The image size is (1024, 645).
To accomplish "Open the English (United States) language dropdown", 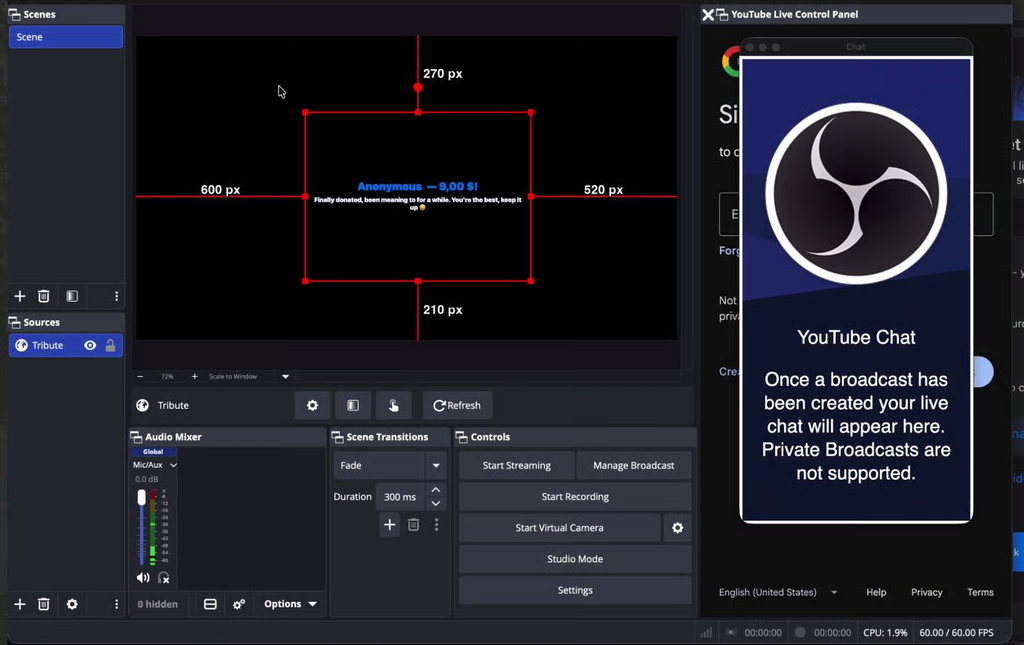I will [x=778, y=592].
